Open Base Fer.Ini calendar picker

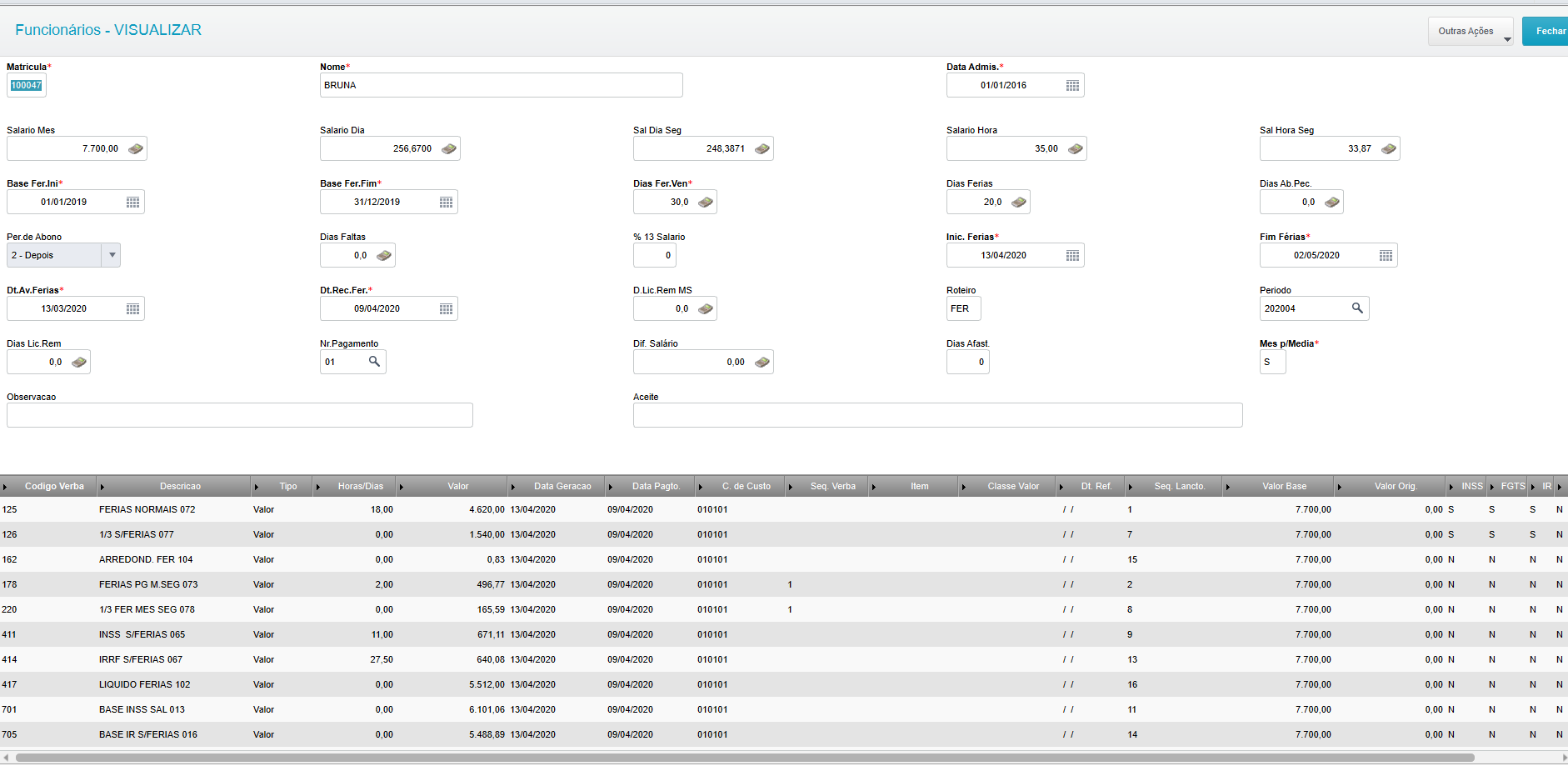coord(132,202)
